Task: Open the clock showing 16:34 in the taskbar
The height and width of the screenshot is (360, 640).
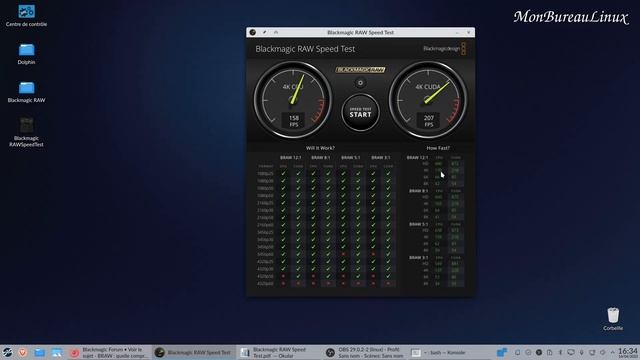Action: coord(628,353)
